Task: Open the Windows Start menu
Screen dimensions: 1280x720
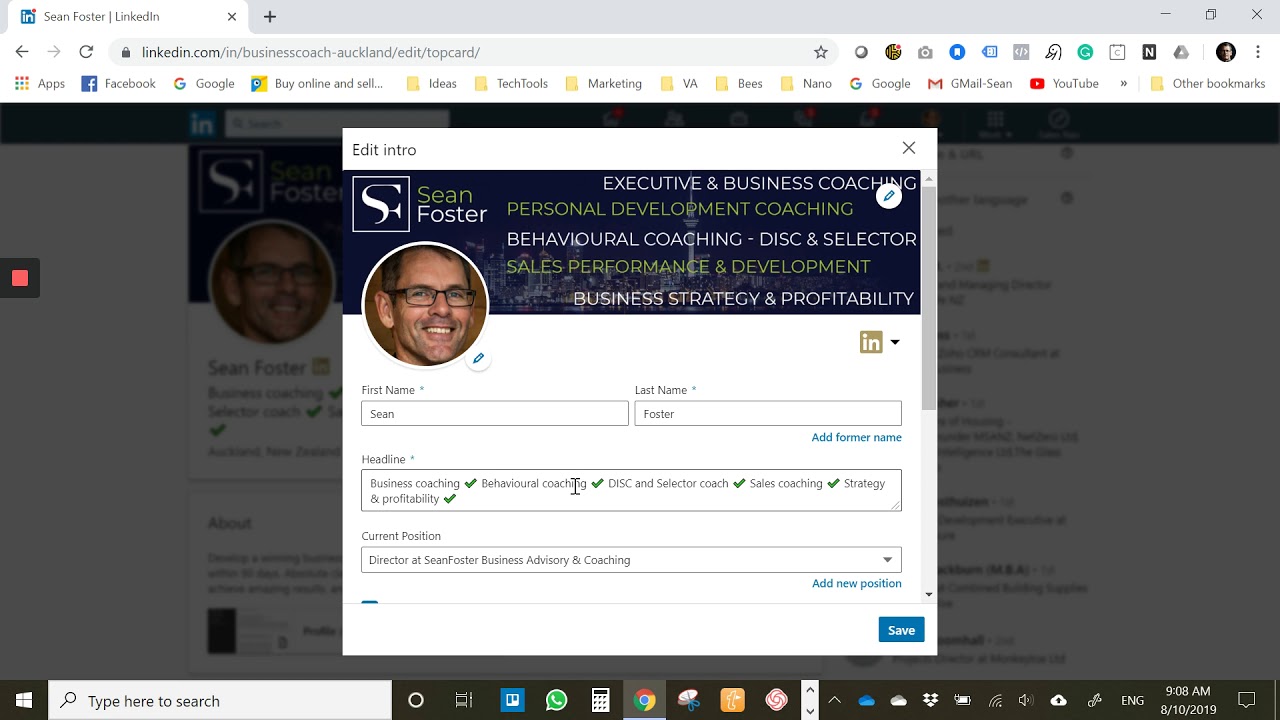Action: pyautogui.click(x=24, y=700)
